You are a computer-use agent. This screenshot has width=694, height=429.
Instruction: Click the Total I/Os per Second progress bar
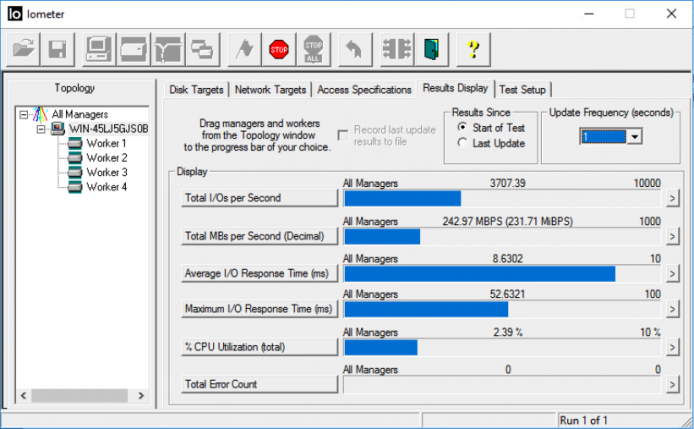click(x=502, y=198)
